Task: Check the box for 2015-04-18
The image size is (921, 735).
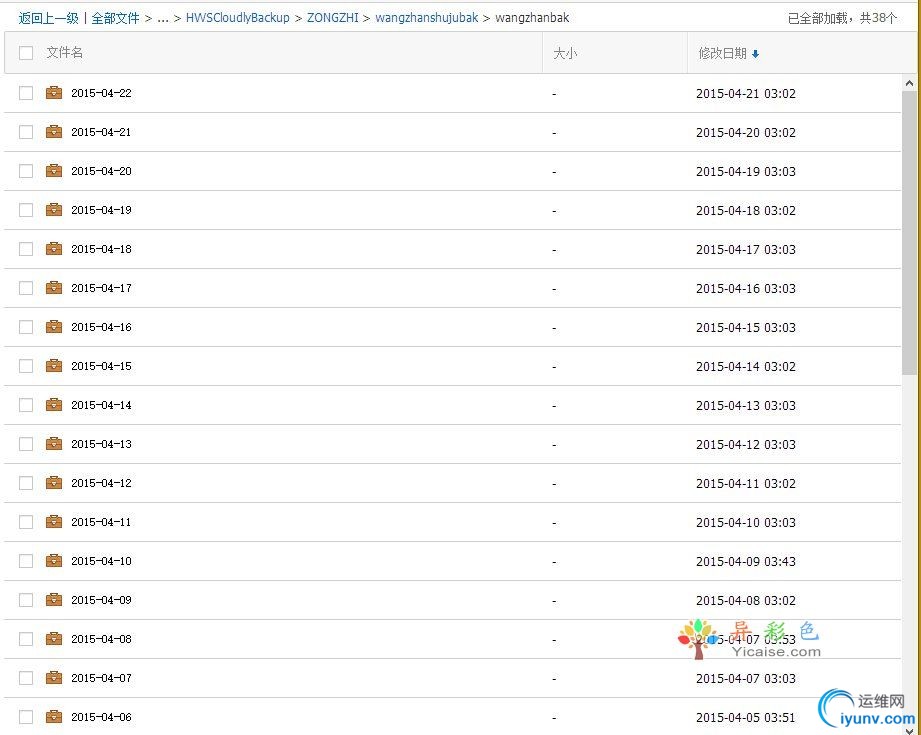Action: pos(26,249)
